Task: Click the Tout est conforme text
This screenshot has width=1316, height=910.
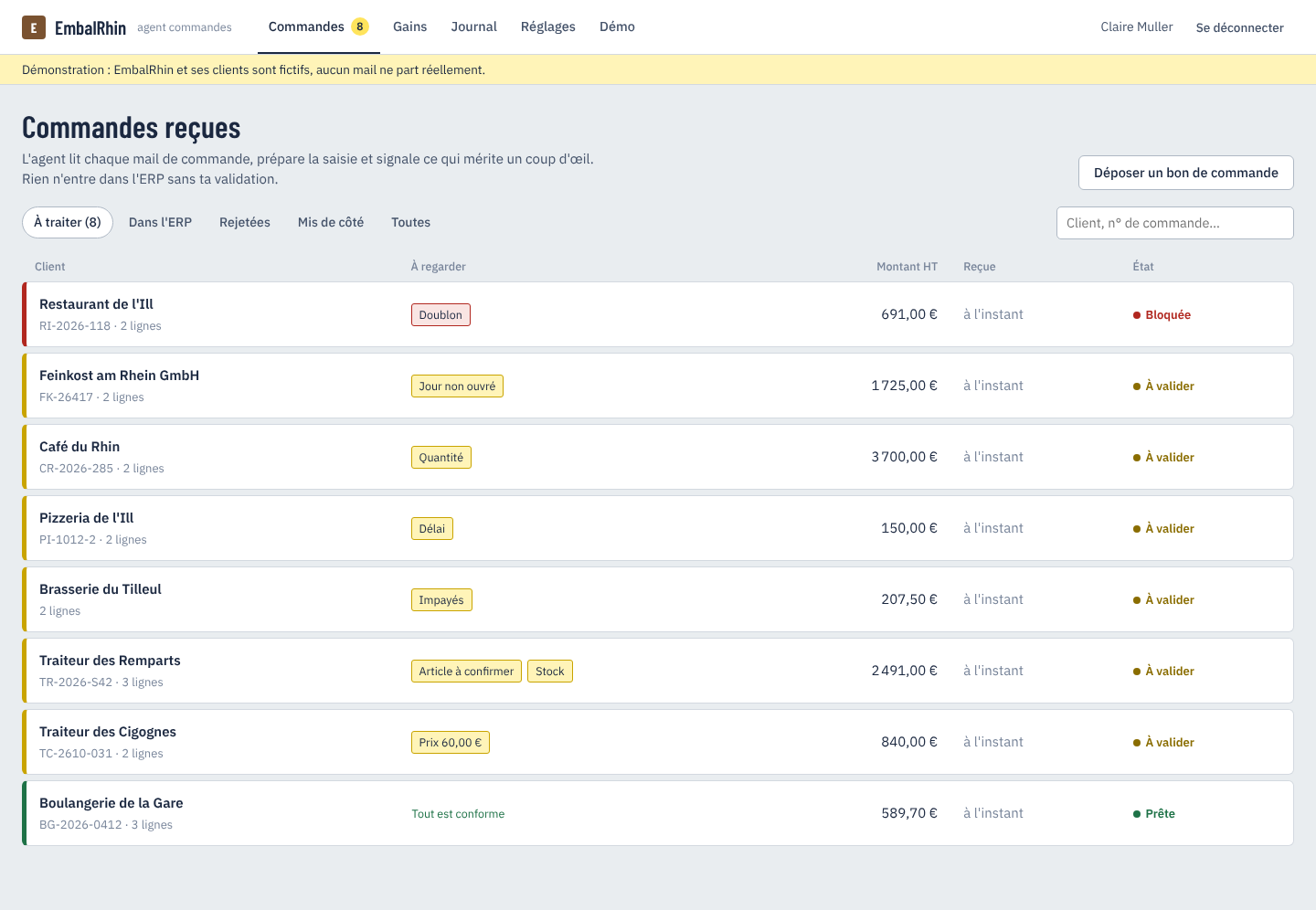Action: pos(458,814)
